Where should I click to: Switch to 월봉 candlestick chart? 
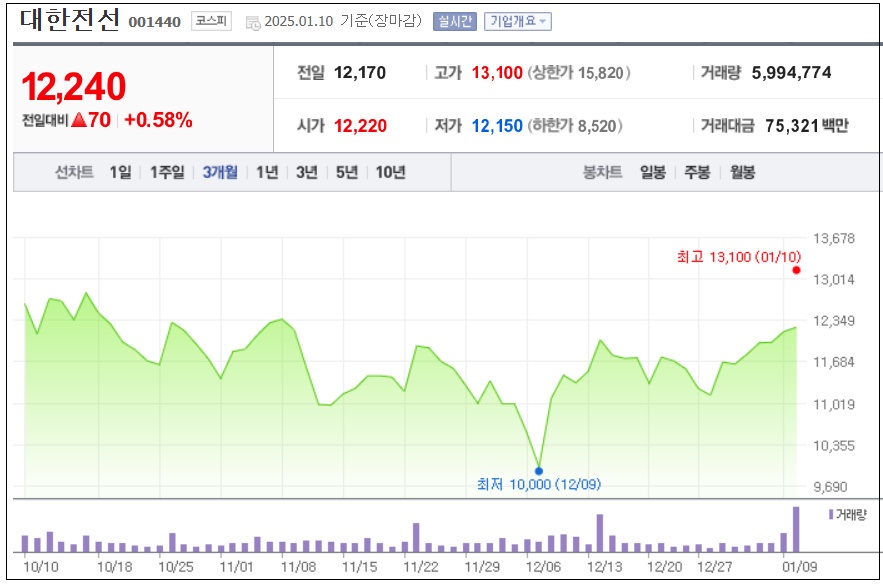[742, 172]
